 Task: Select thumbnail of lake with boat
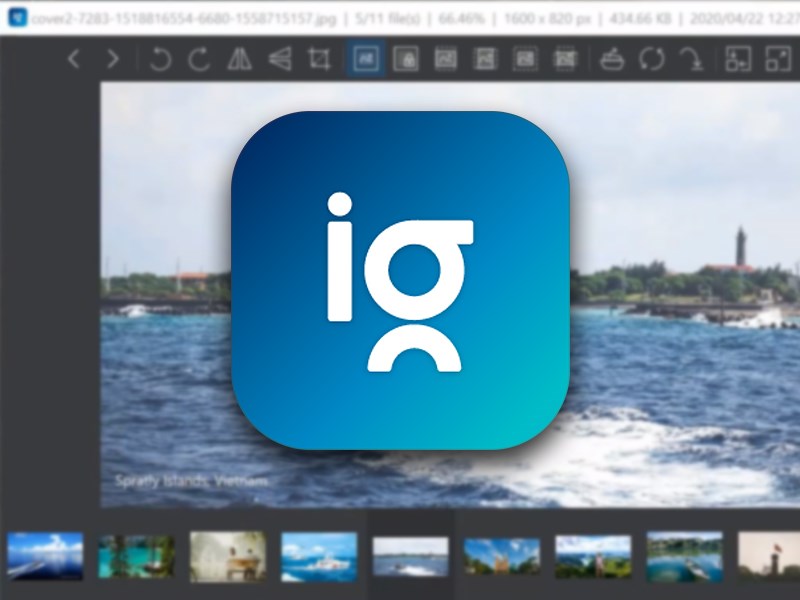pyautogui.click(x=684, y=557)
